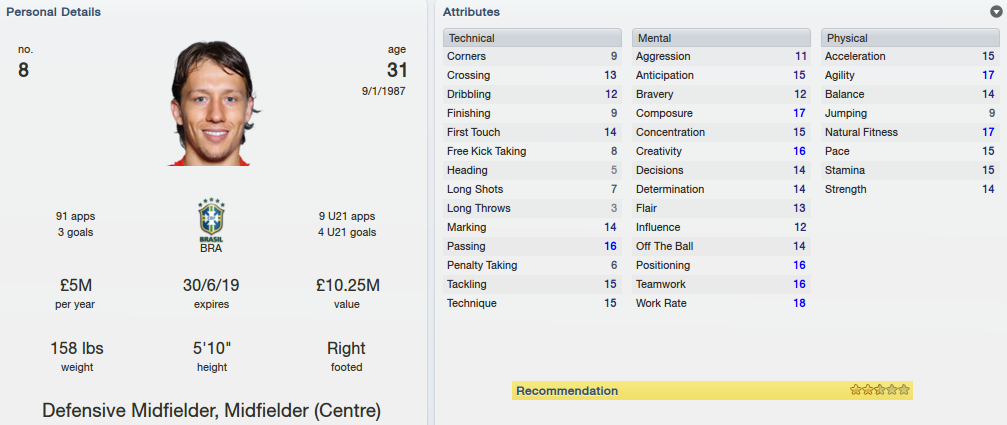Click the 30/6/19 contract expiry date
1007x425 pixels.
click(211, 285)
